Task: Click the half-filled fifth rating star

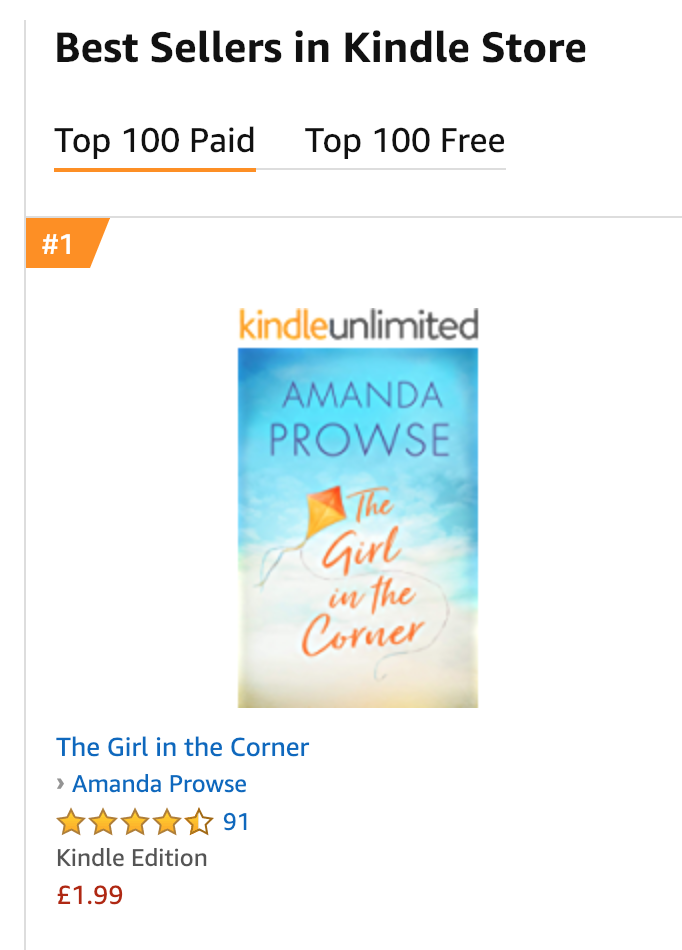Action: (199, 822)
